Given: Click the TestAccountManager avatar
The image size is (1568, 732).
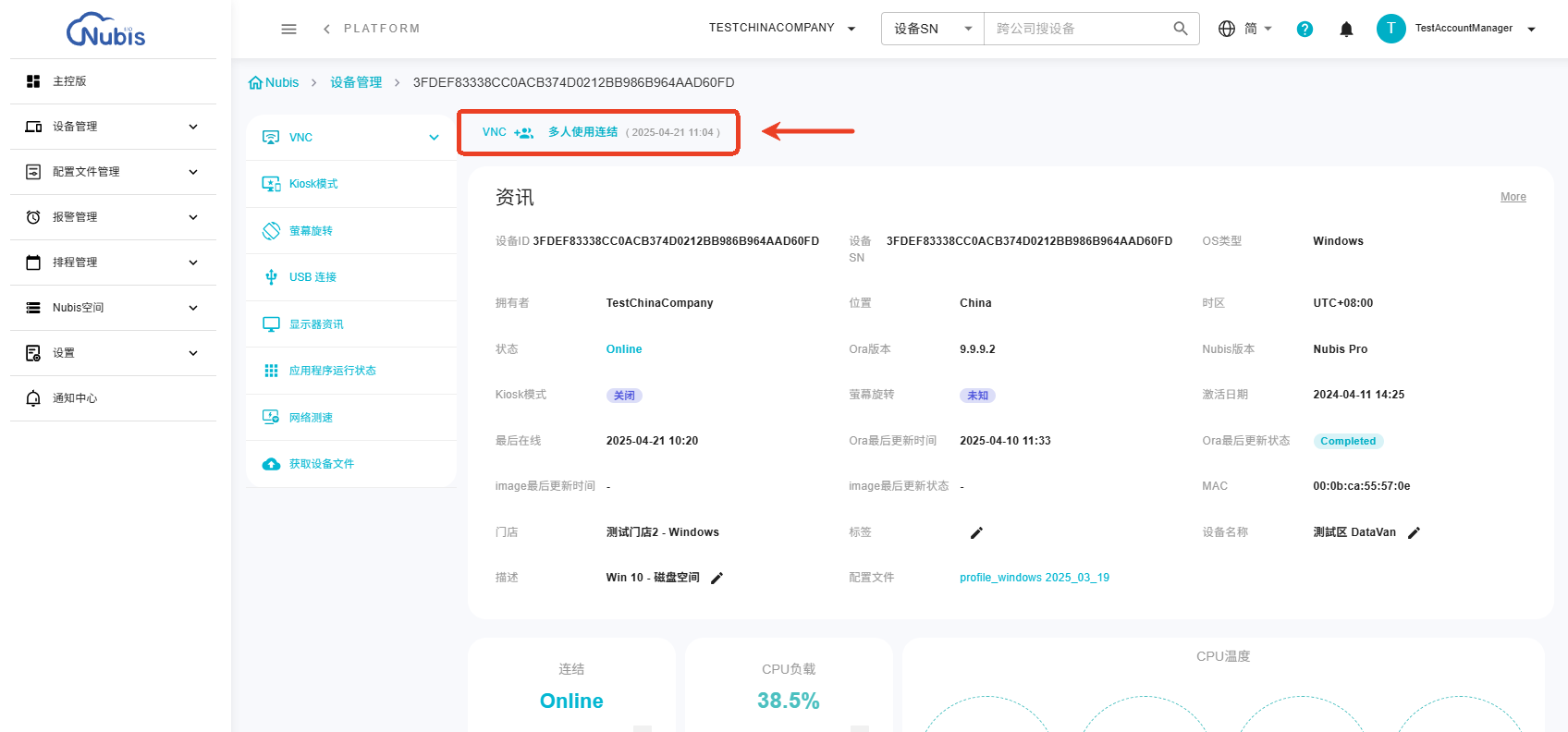Looking at the screenshot, I should (1390, 29).
